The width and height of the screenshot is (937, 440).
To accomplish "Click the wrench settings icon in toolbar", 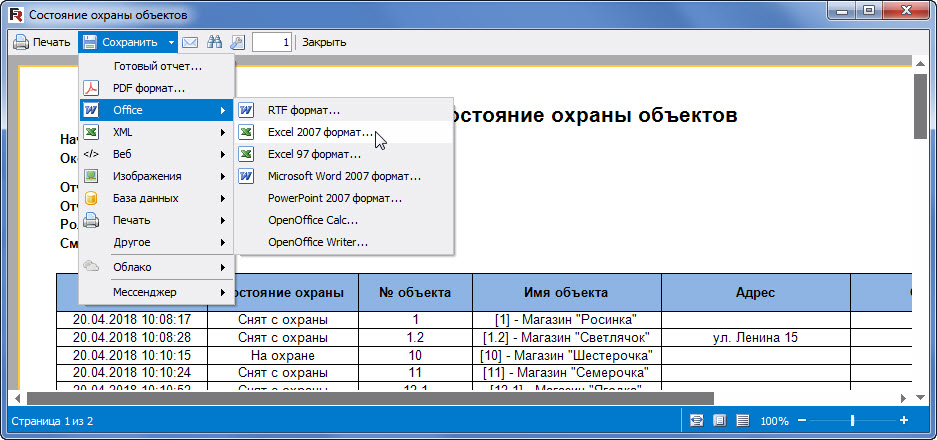I will [x=237, y=42].
